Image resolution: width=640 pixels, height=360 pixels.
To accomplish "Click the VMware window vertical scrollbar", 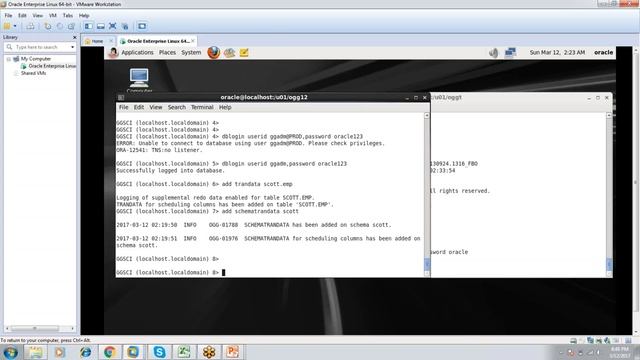I will 636,190.
